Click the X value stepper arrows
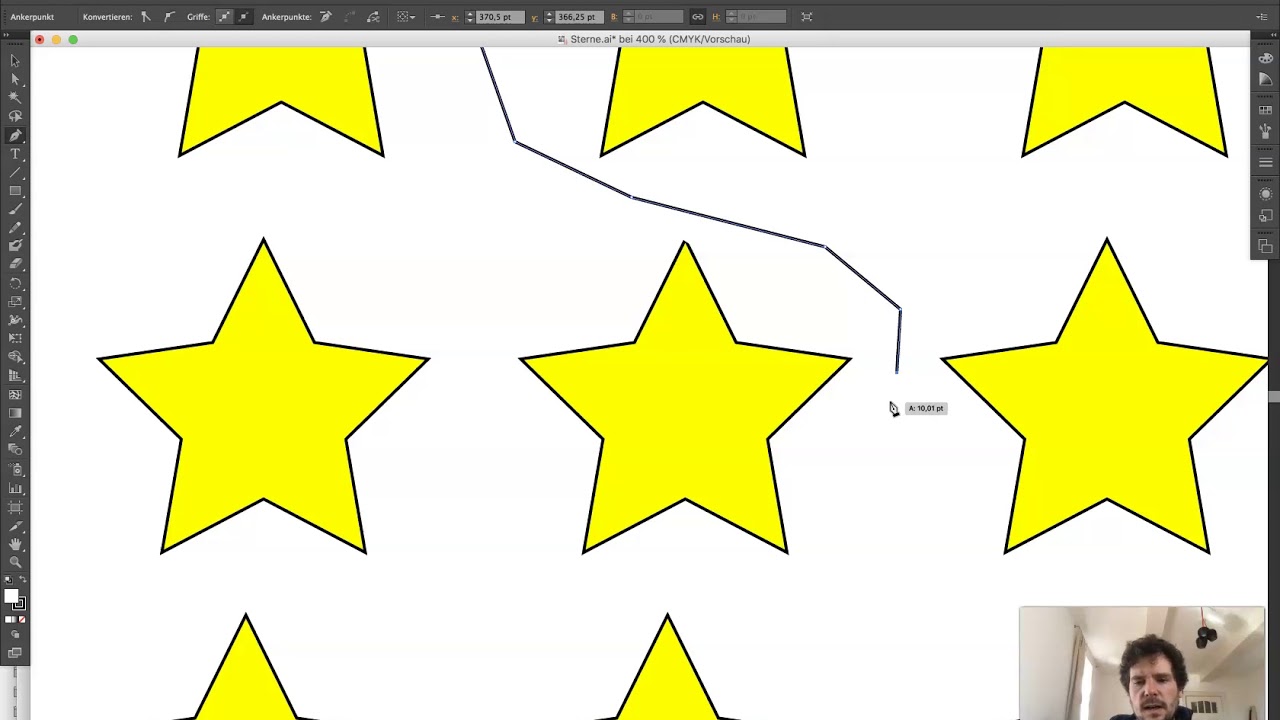This screenshot has width=1280, height=720. pos(470,17)
